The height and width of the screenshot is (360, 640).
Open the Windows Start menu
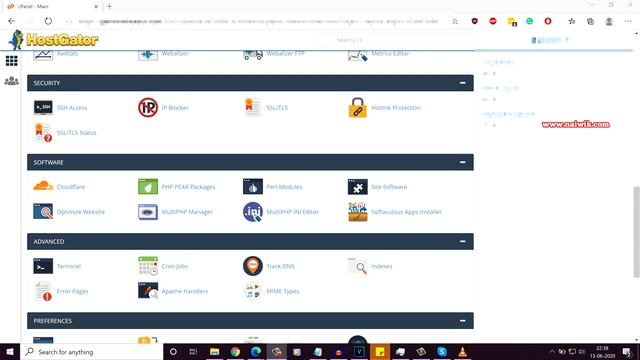(10, 351)
